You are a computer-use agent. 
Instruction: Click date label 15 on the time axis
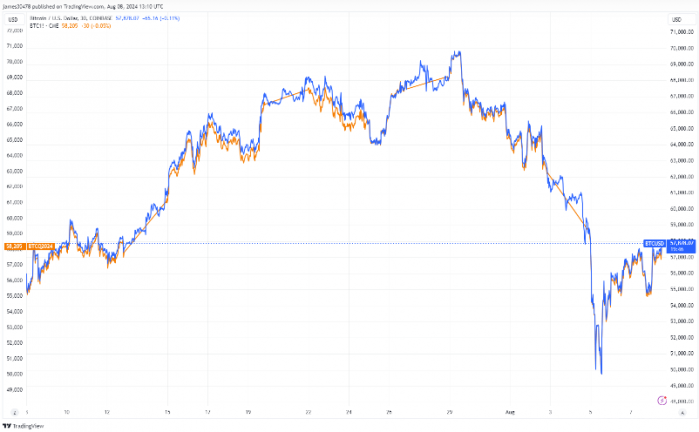tap(168, 411)
